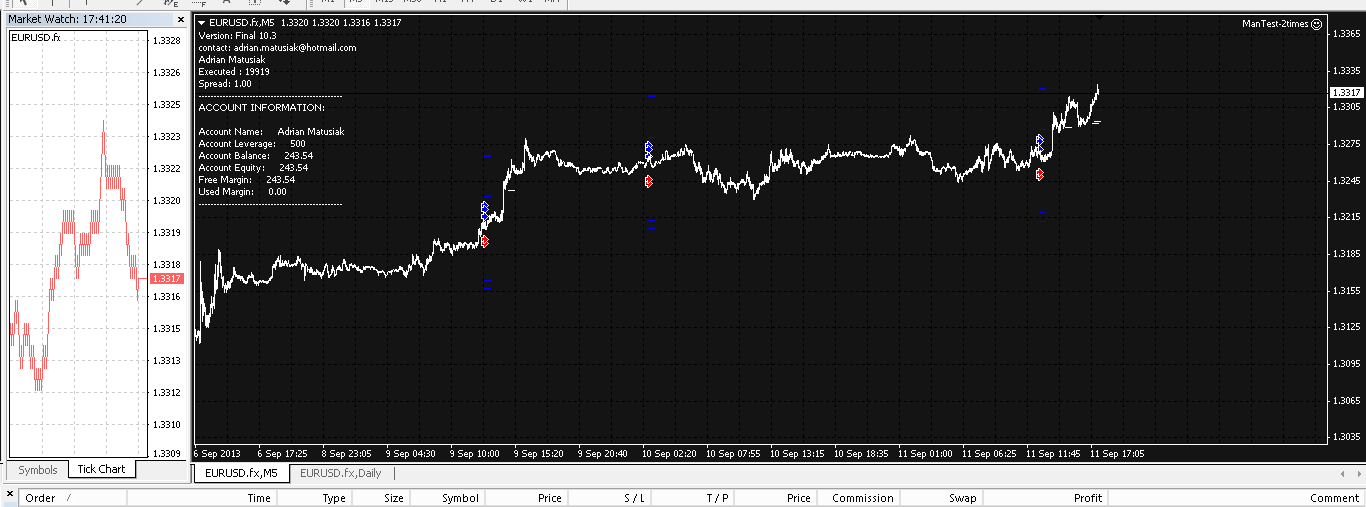Click the Version: Final 10.3 text
The width and height of the screenshot is (1366, 507).
[x=238, y=35]
